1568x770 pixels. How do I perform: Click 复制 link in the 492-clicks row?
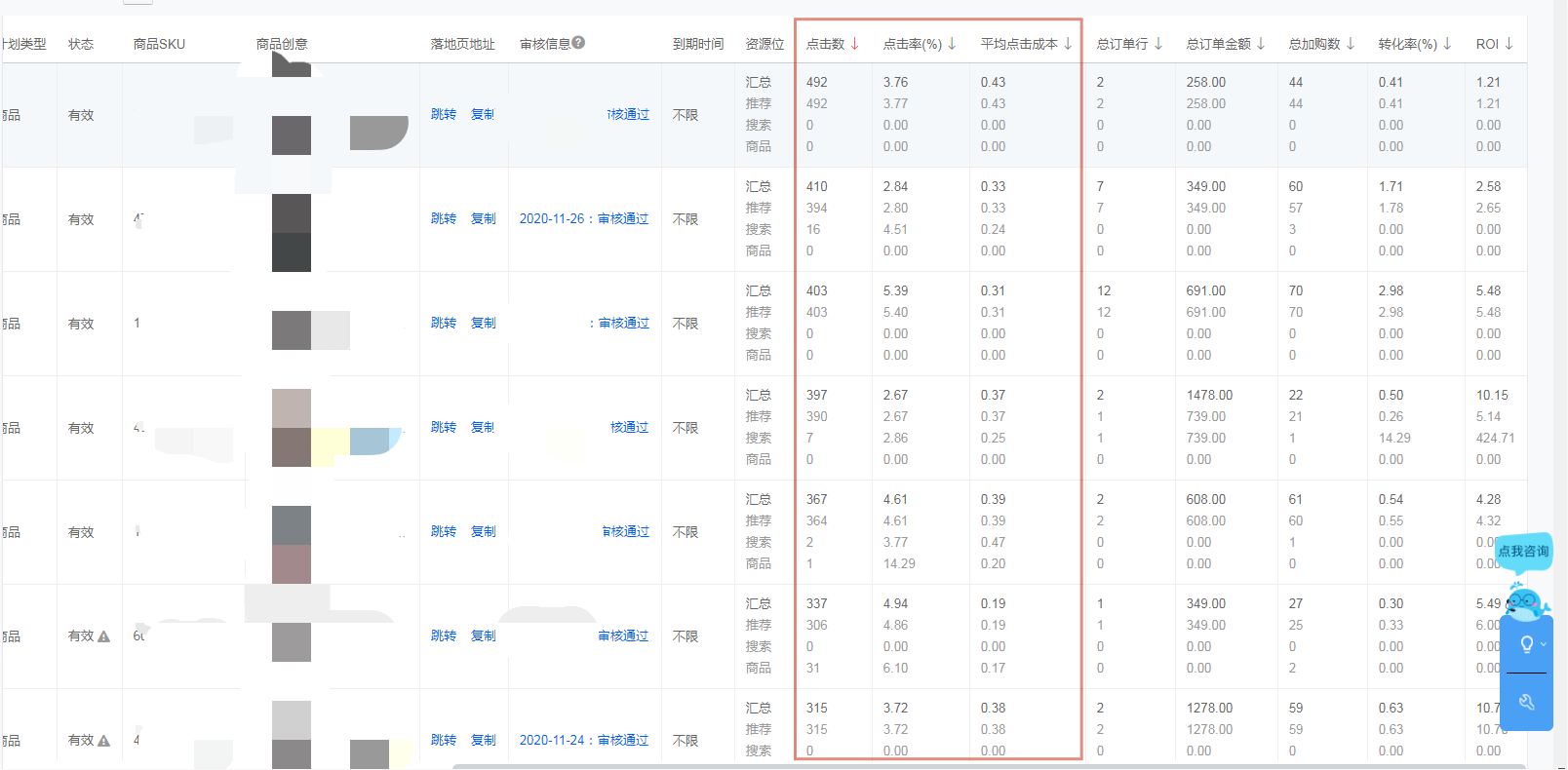[483, 115]
